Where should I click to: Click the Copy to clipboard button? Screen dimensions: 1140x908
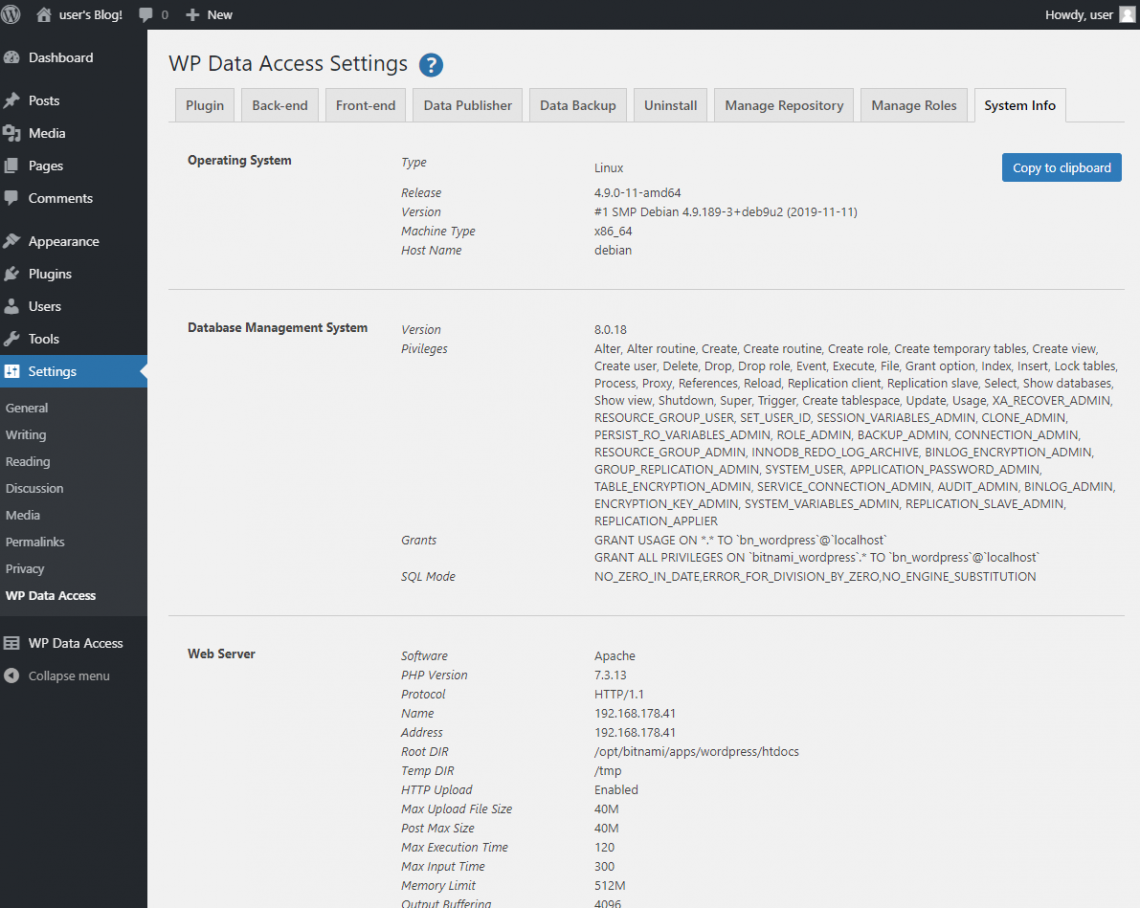[1061, 167]
